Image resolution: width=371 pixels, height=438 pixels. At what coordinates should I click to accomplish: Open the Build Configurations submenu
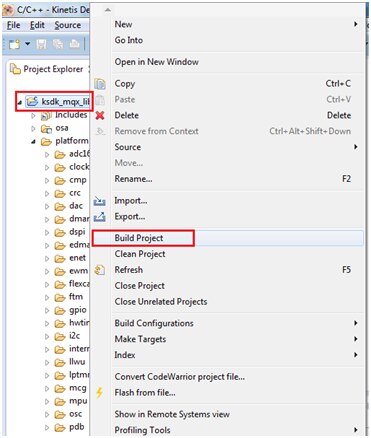[x=227, y=323]
